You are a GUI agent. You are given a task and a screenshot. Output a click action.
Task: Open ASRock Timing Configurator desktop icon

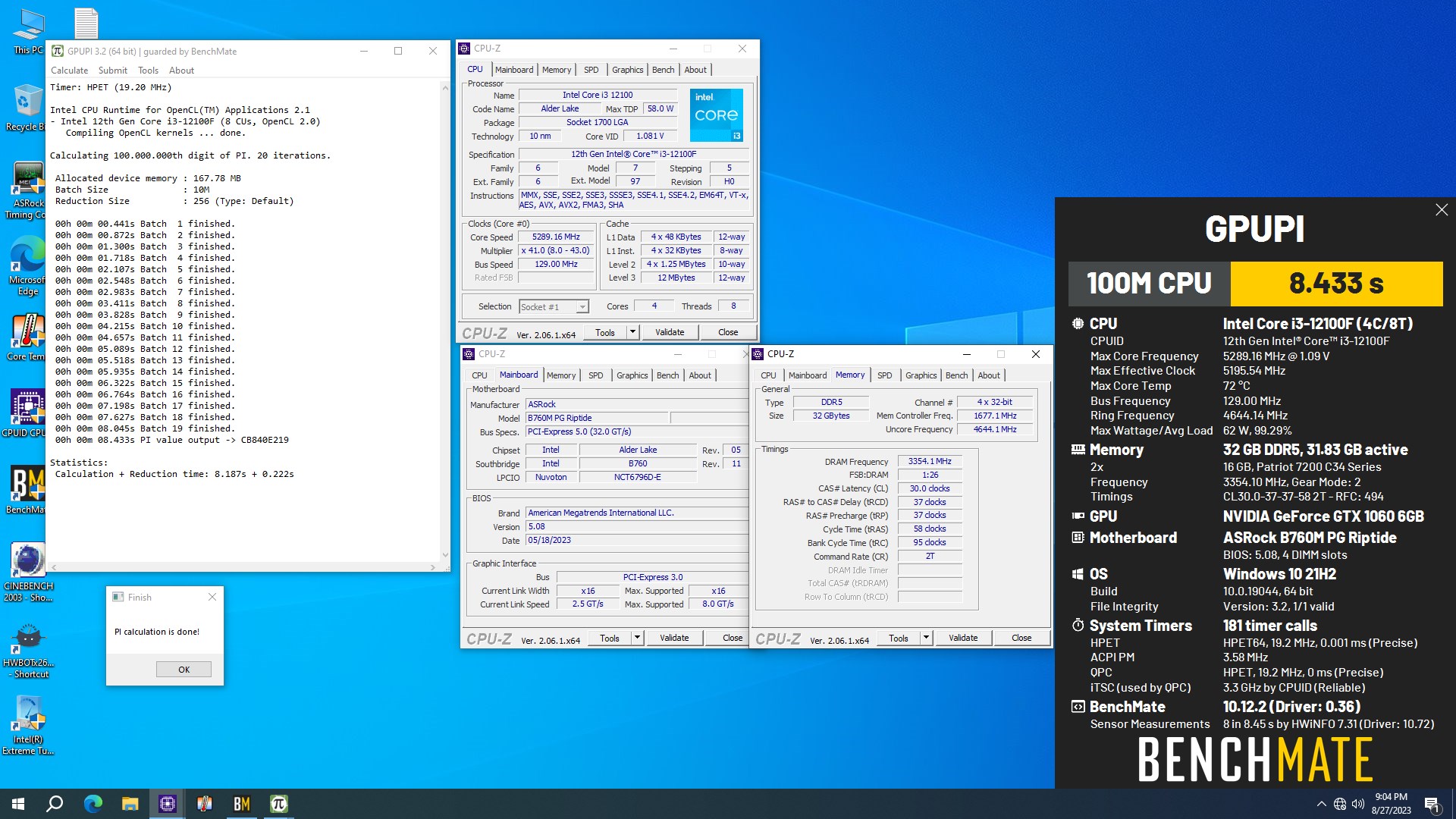[x=27, y=190]
